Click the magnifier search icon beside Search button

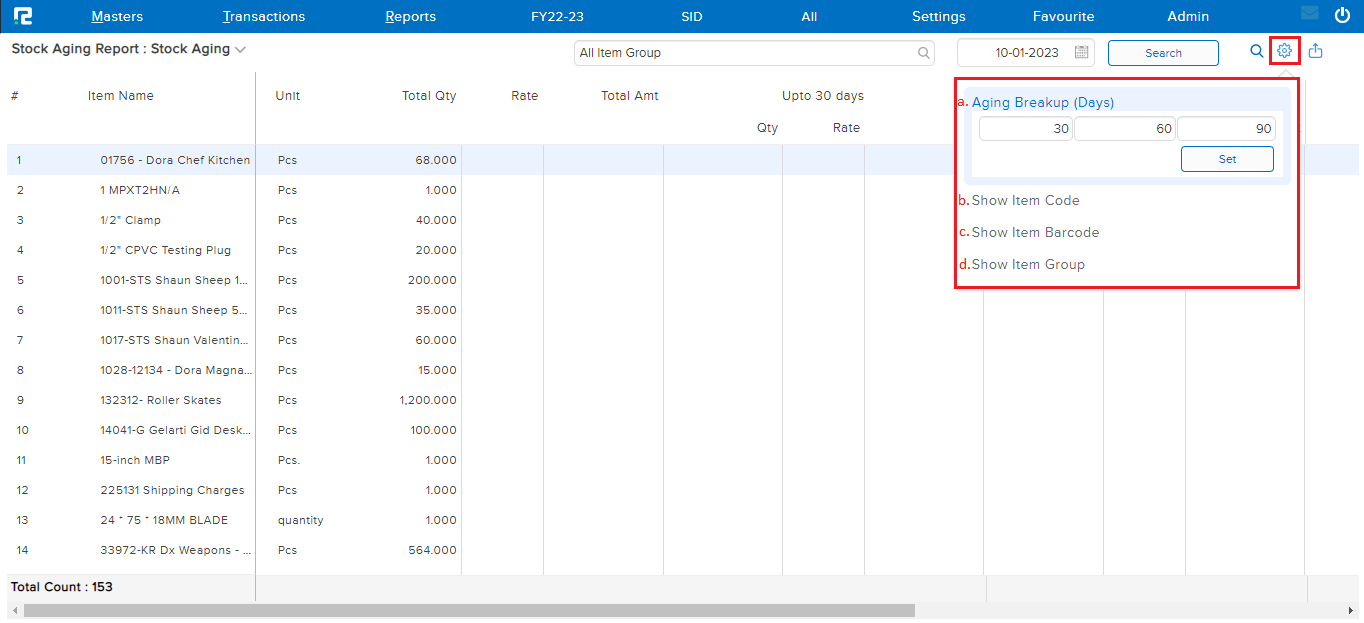(x=1257, y=52)
